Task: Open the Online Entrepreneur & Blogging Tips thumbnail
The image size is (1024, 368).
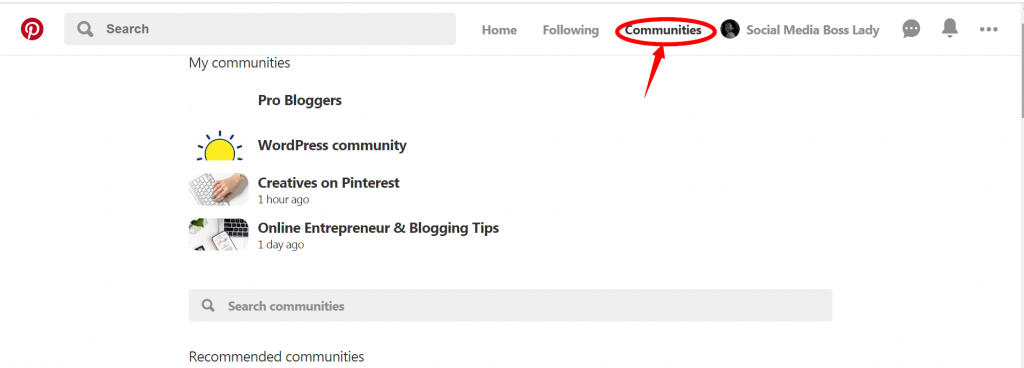Action: (219, 235)
